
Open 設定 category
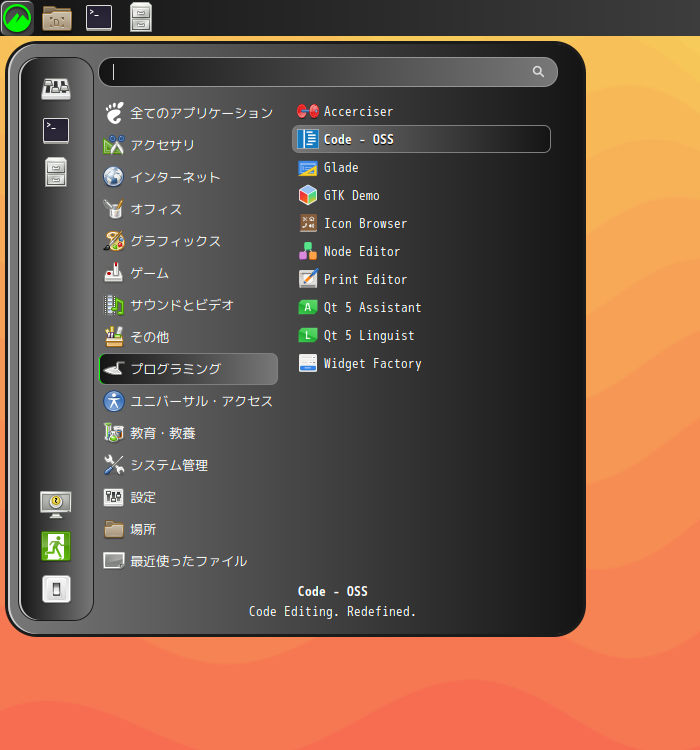click(189, 497)
